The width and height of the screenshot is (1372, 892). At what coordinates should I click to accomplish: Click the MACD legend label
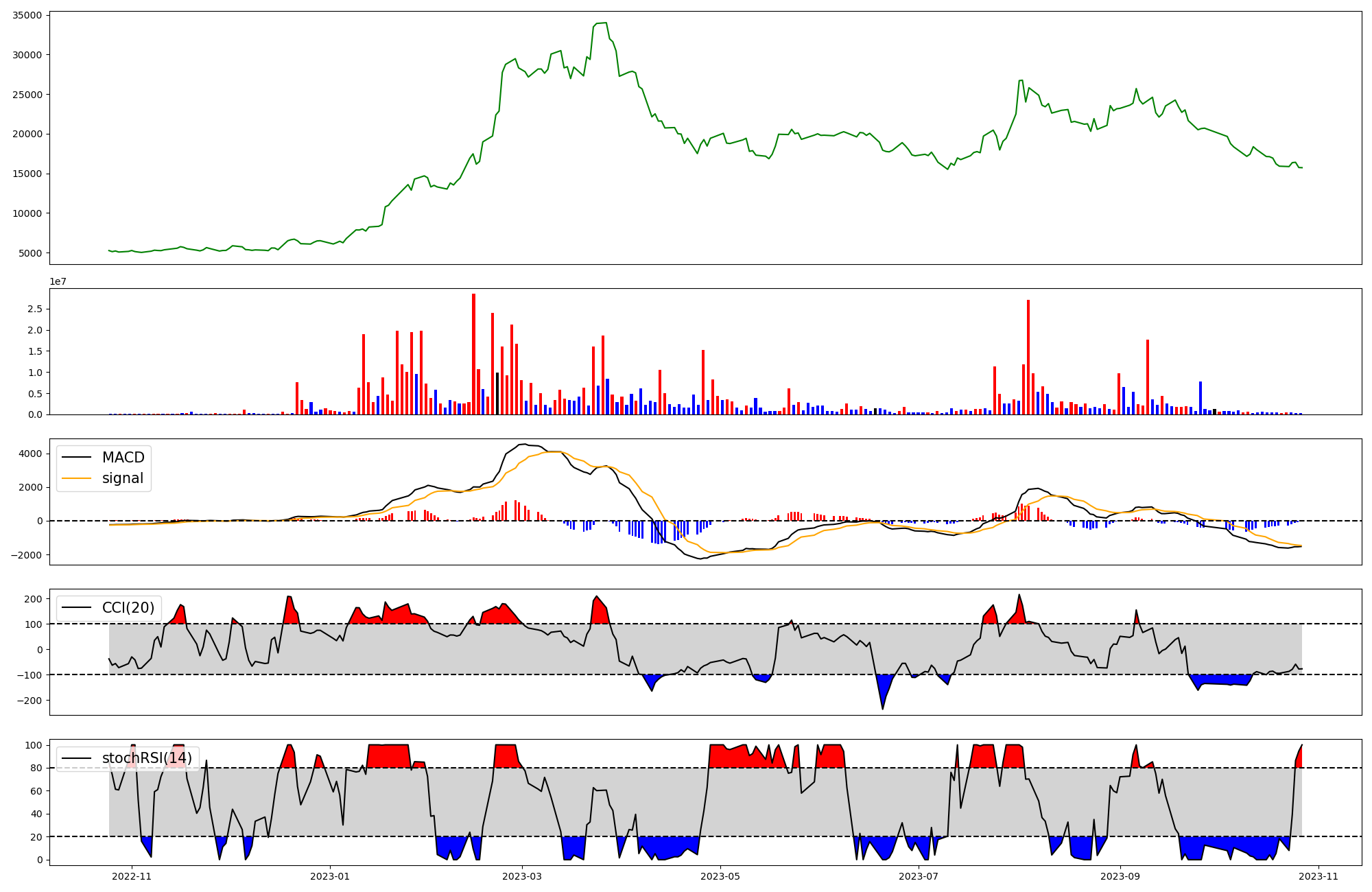(123, 458)
